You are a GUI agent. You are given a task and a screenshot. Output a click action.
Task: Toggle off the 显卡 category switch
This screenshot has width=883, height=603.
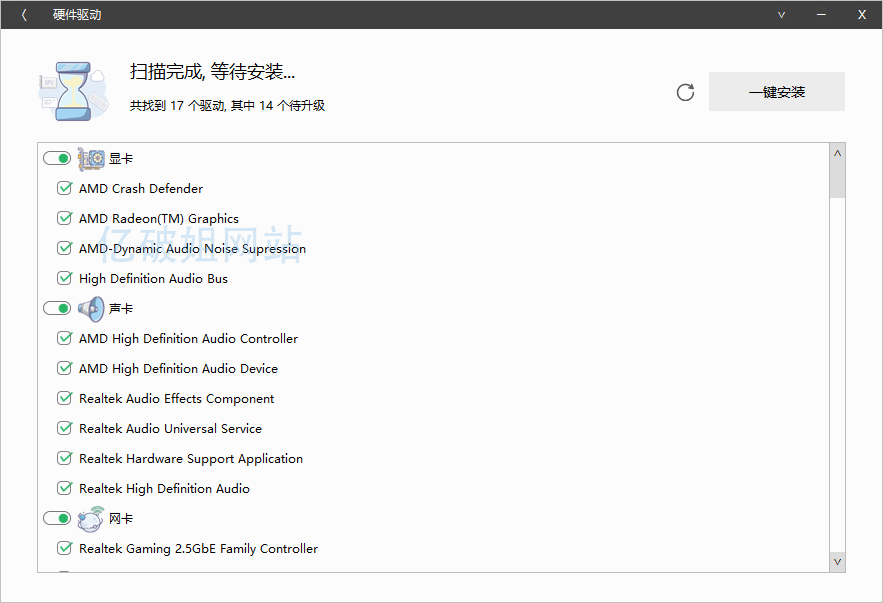[57, 159]
